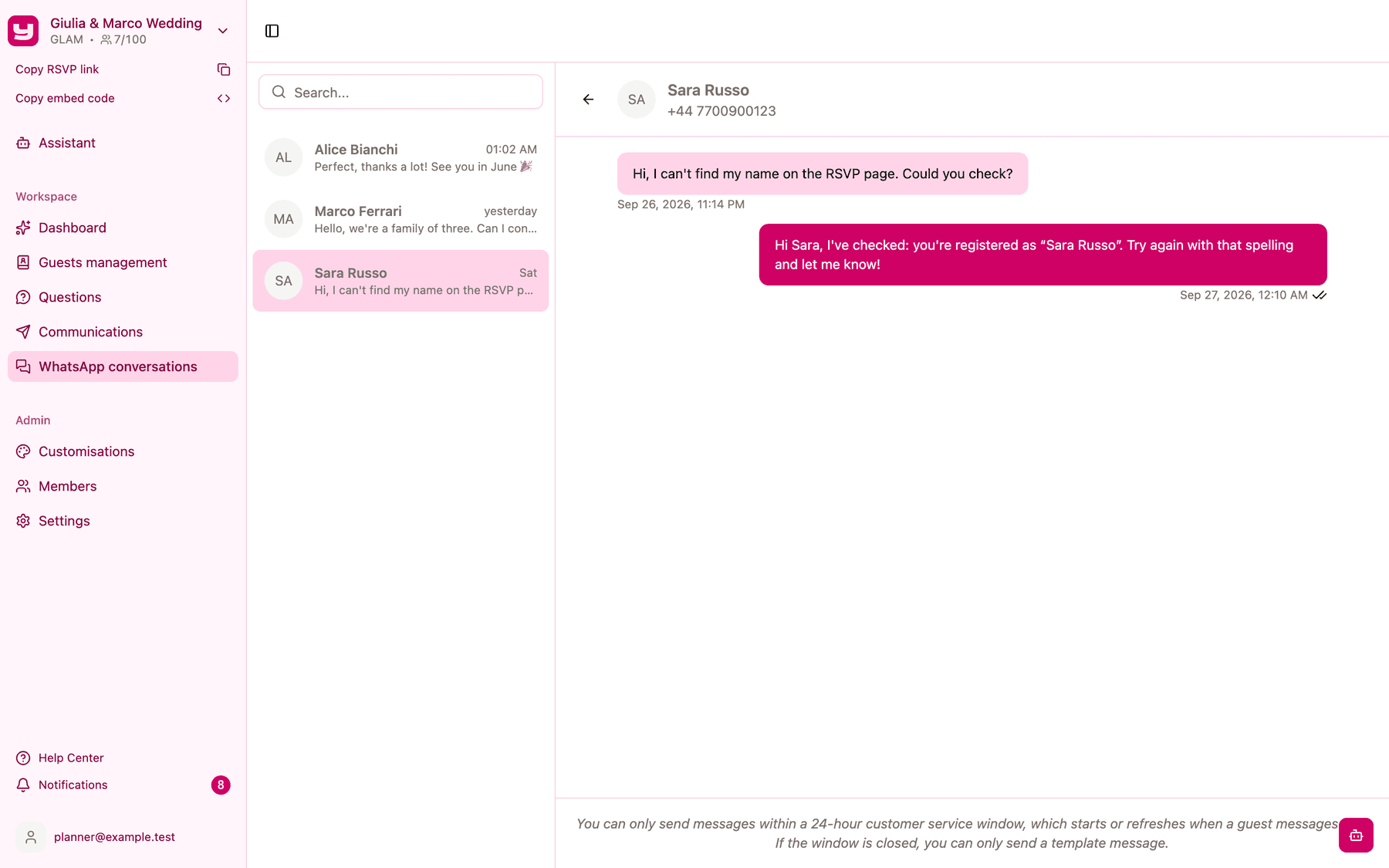Click the Questions help-circle icon
Image resolution: width=1389 pixels, height=868 pixels.
(23, 297)
